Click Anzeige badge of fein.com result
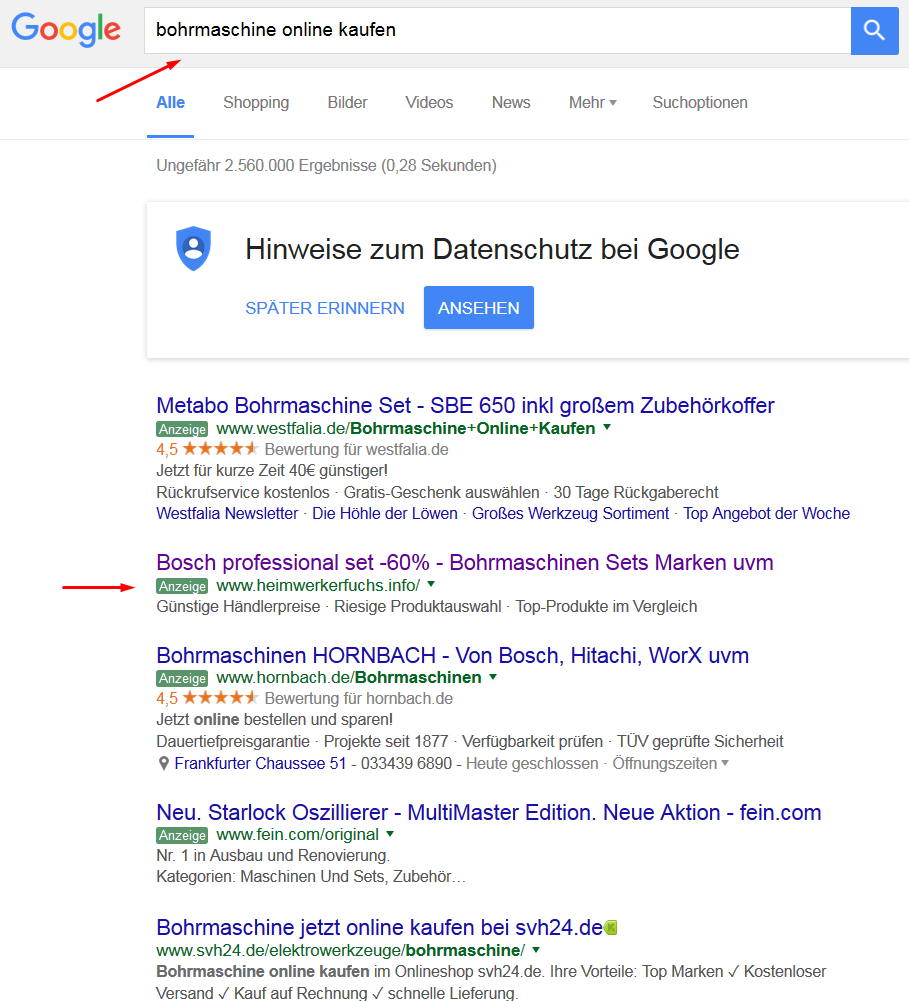 182,835
